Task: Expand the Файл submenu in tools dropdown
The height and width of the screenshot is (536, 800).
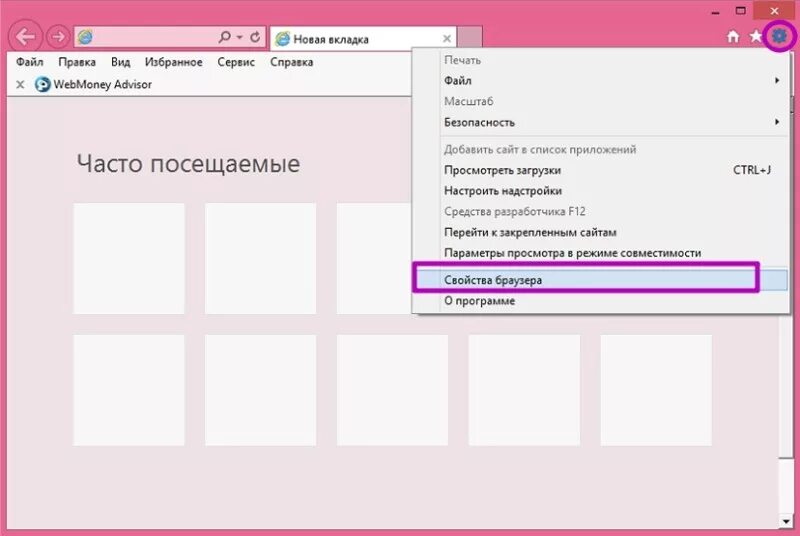Action: point(601,81)
